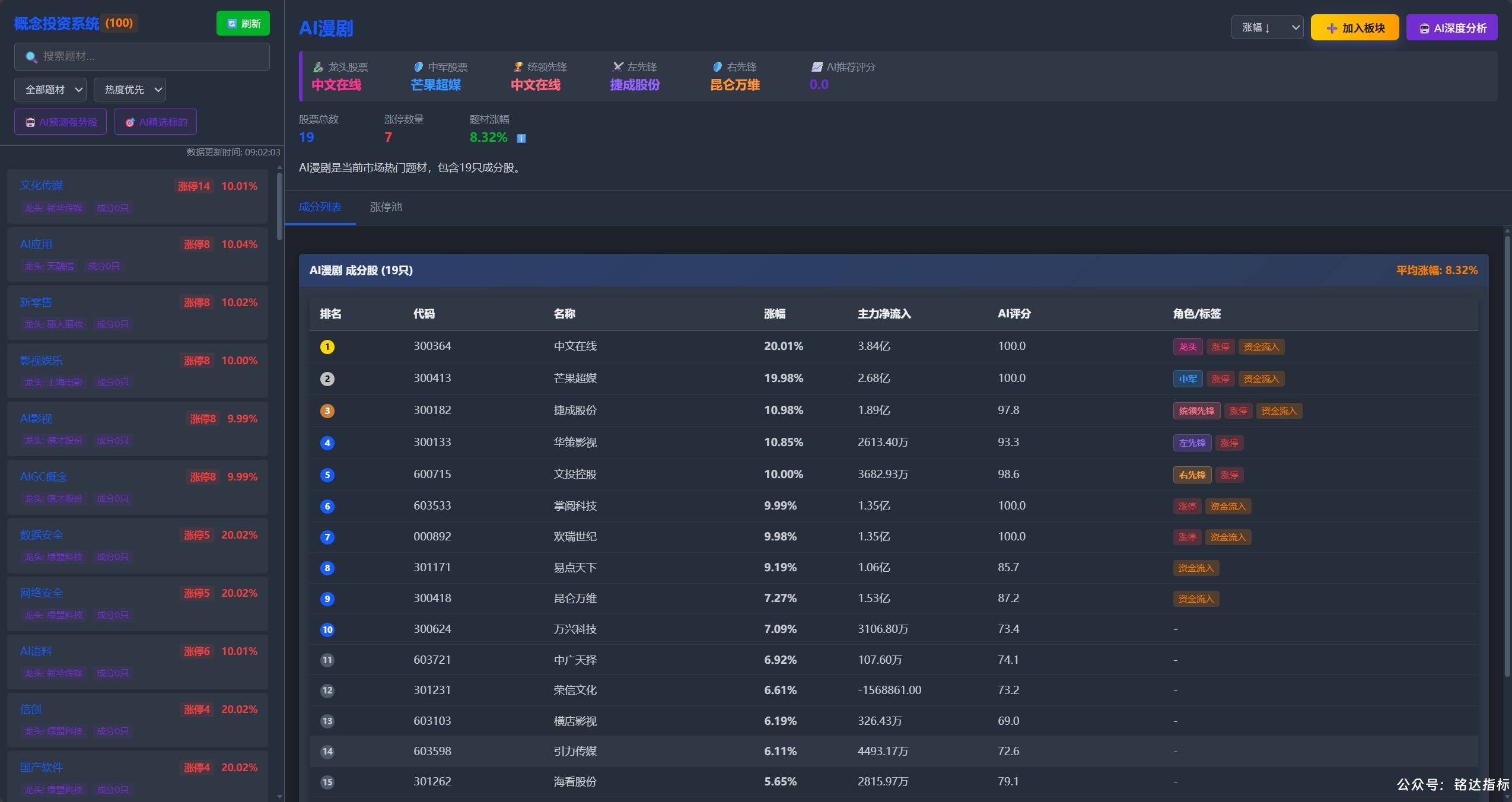Screen dimensions: 1512x802
Task: Click the green 刷新 button
Action: point(243,23)
